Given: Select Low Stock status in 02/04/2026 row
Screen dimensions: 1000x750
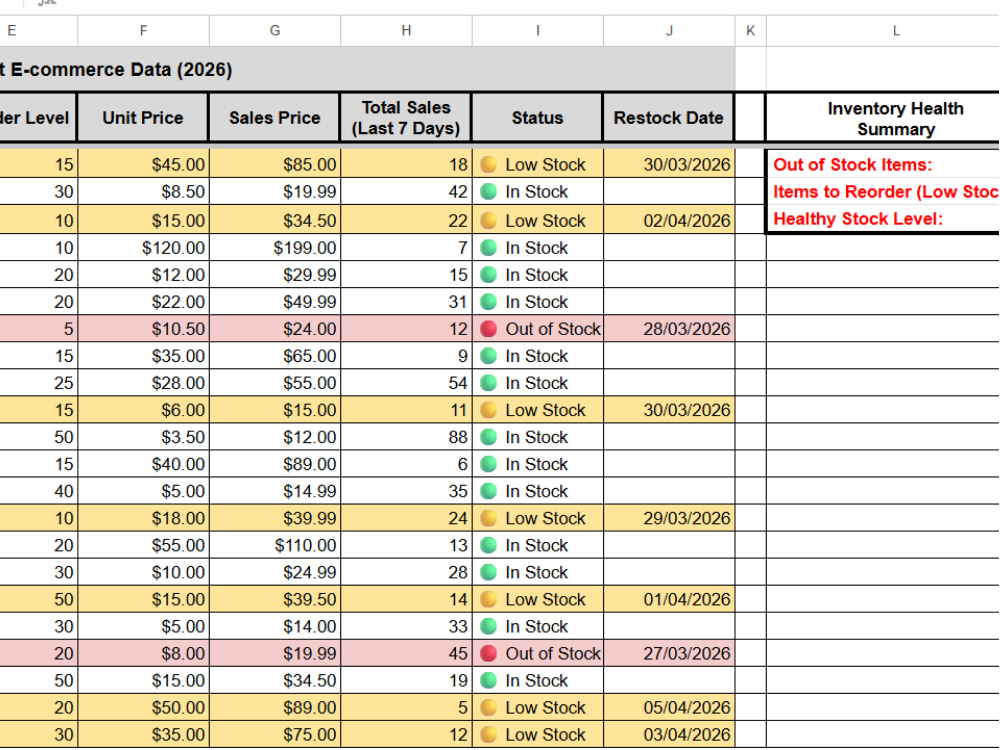Looking at the screenshot, I should pos(538,221).
